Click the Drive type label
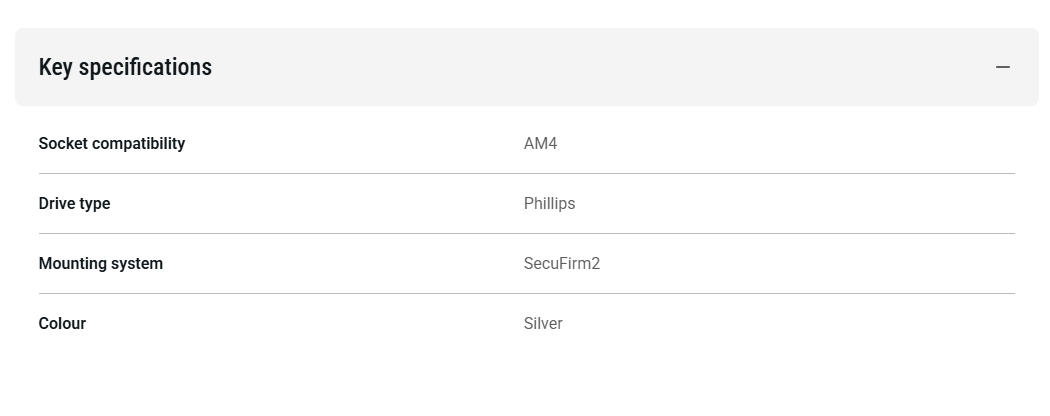Viewport: 1050px width, 416px height. coord(74,203)
